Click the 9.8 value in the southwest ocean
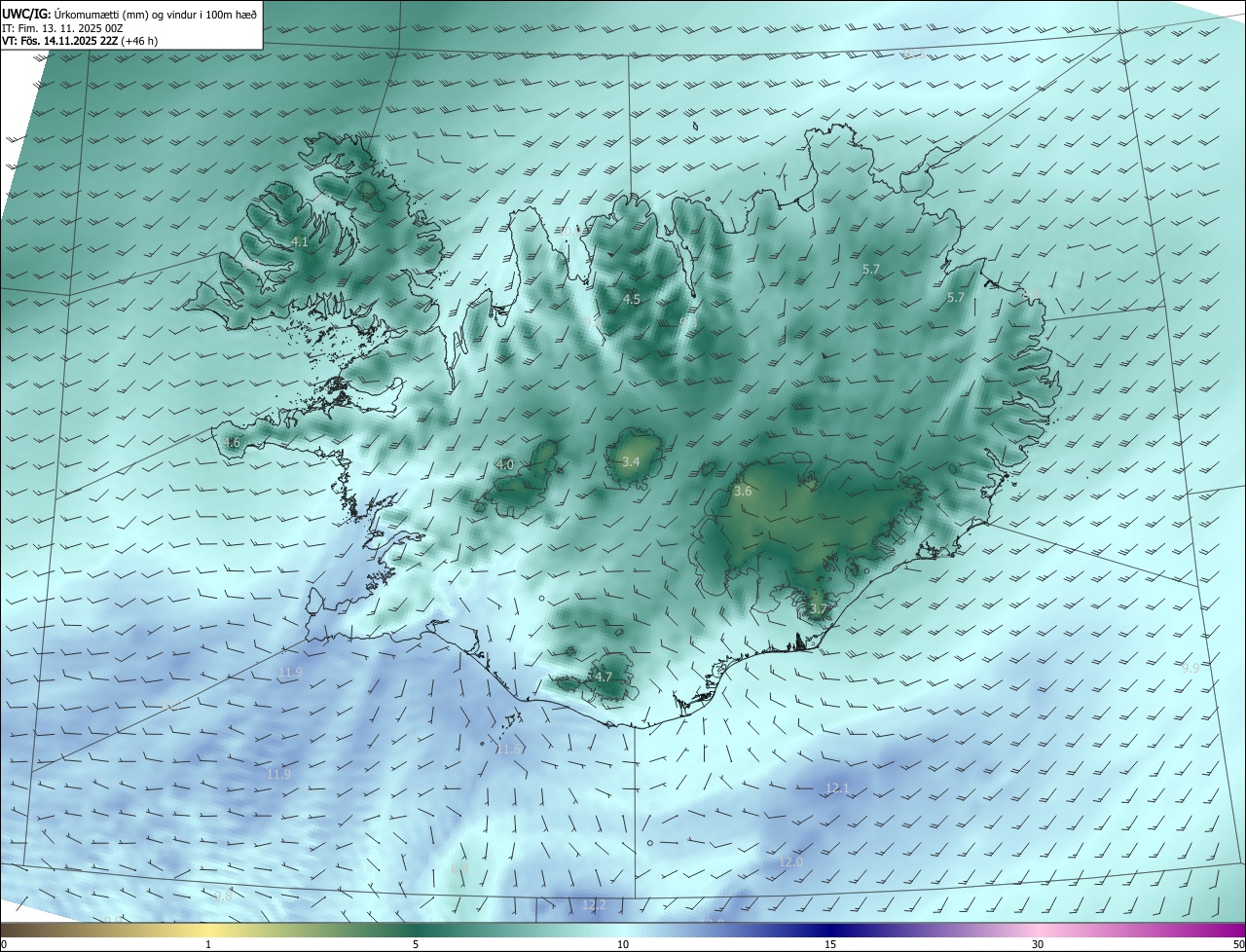The width and height of the screenshot is (1246, 952). [x=224, y=896]
